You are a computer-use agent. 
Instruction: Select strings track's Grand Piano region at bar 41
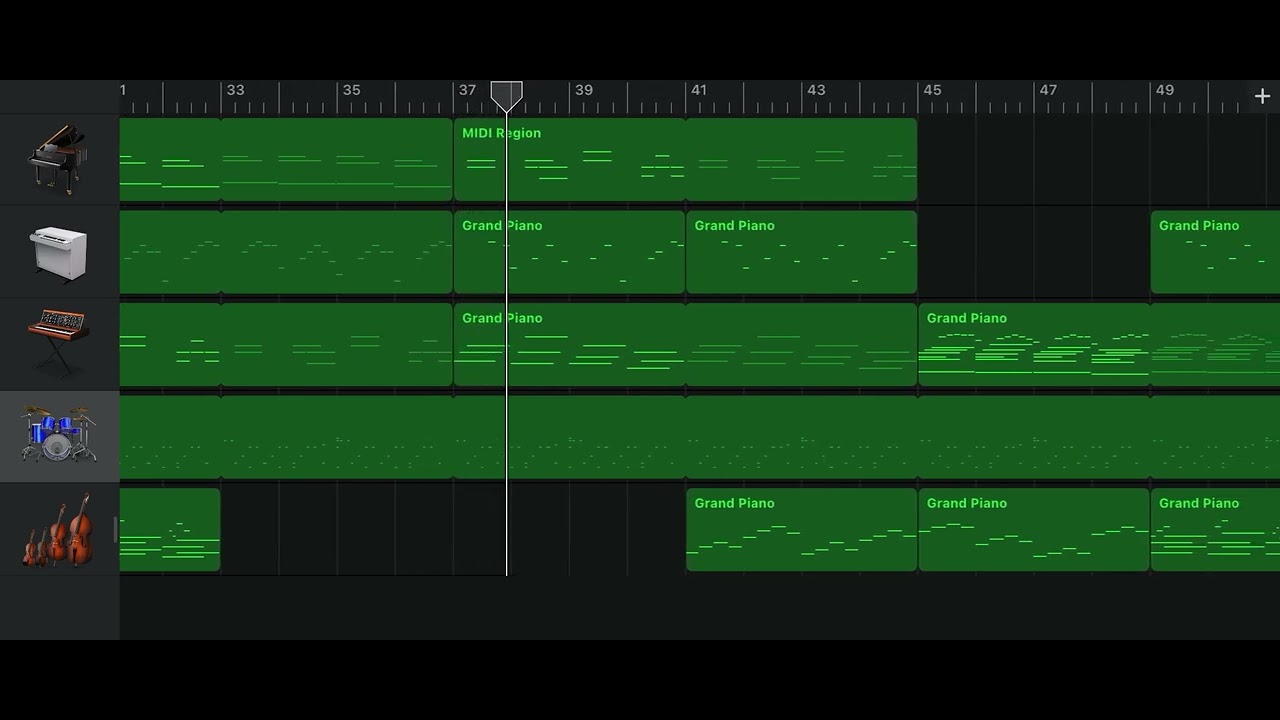(x=801, y=530)
